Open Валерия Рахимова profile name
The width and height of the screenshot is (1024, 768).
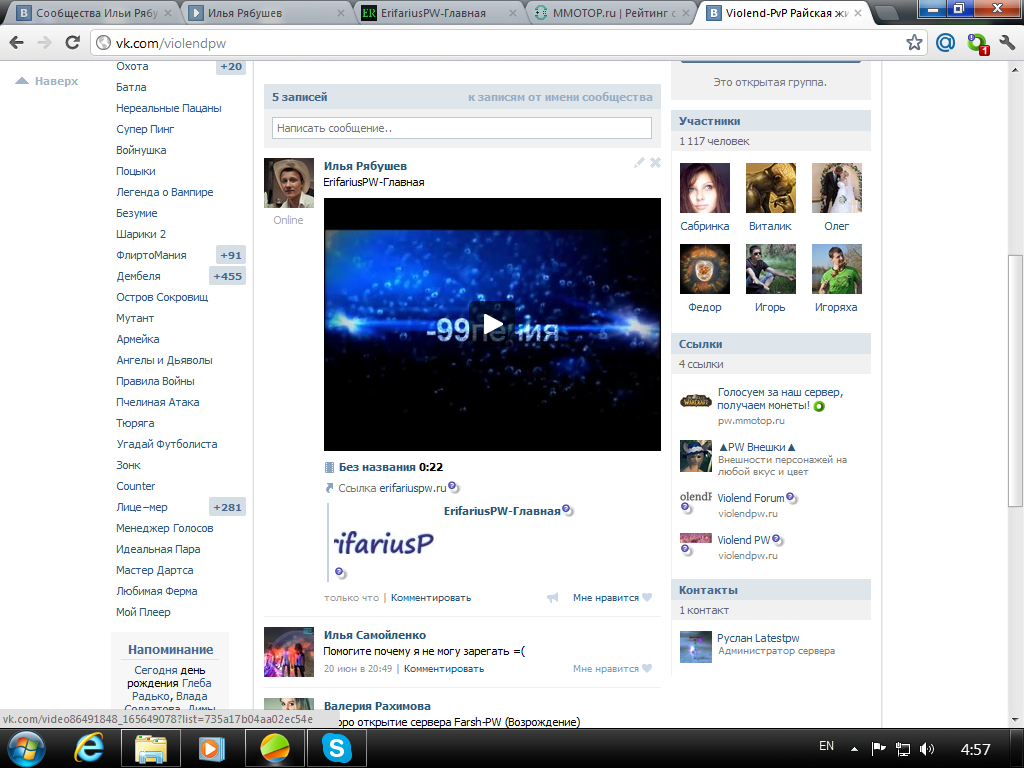pos(377,706)
